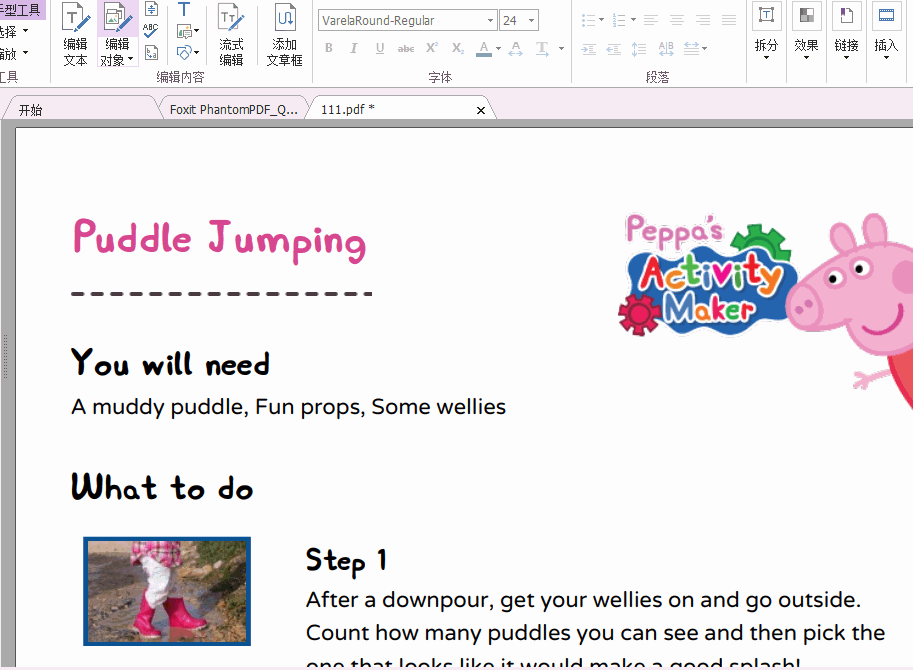Image resolution: width=913 pixels, height=670 pixels.
Task: Click the font color A swatch
Action: [x=484, y=48]
